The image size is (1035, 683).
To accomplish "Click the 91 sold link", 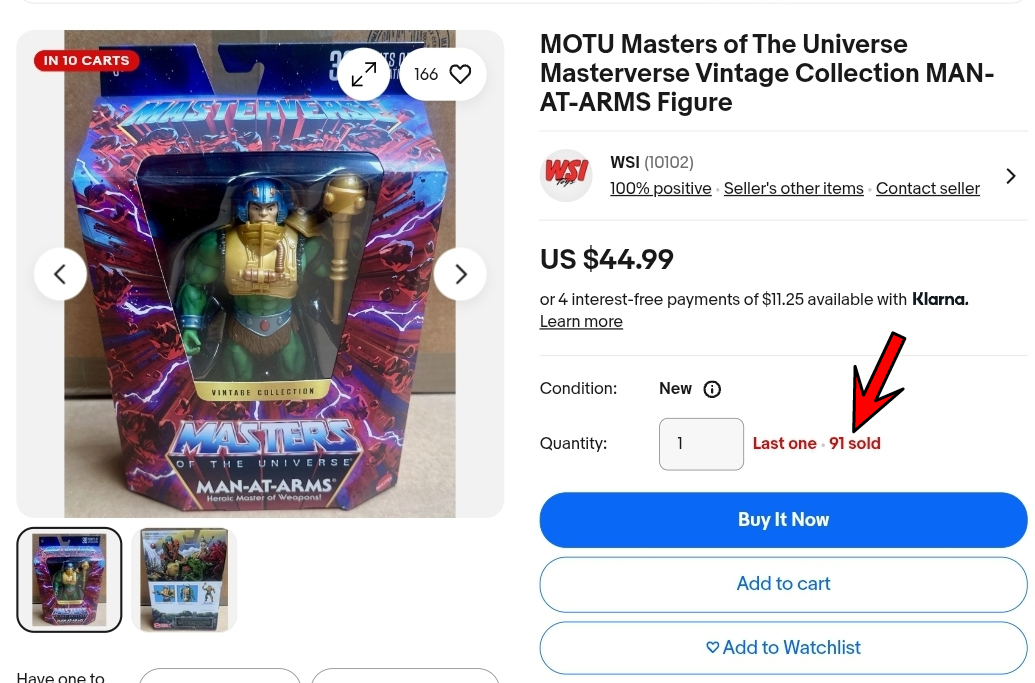I will [855, 443].
